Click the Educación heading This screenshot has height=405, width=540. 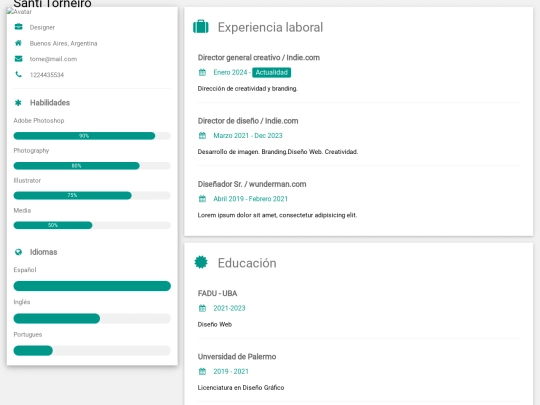(x=247, y=263)
